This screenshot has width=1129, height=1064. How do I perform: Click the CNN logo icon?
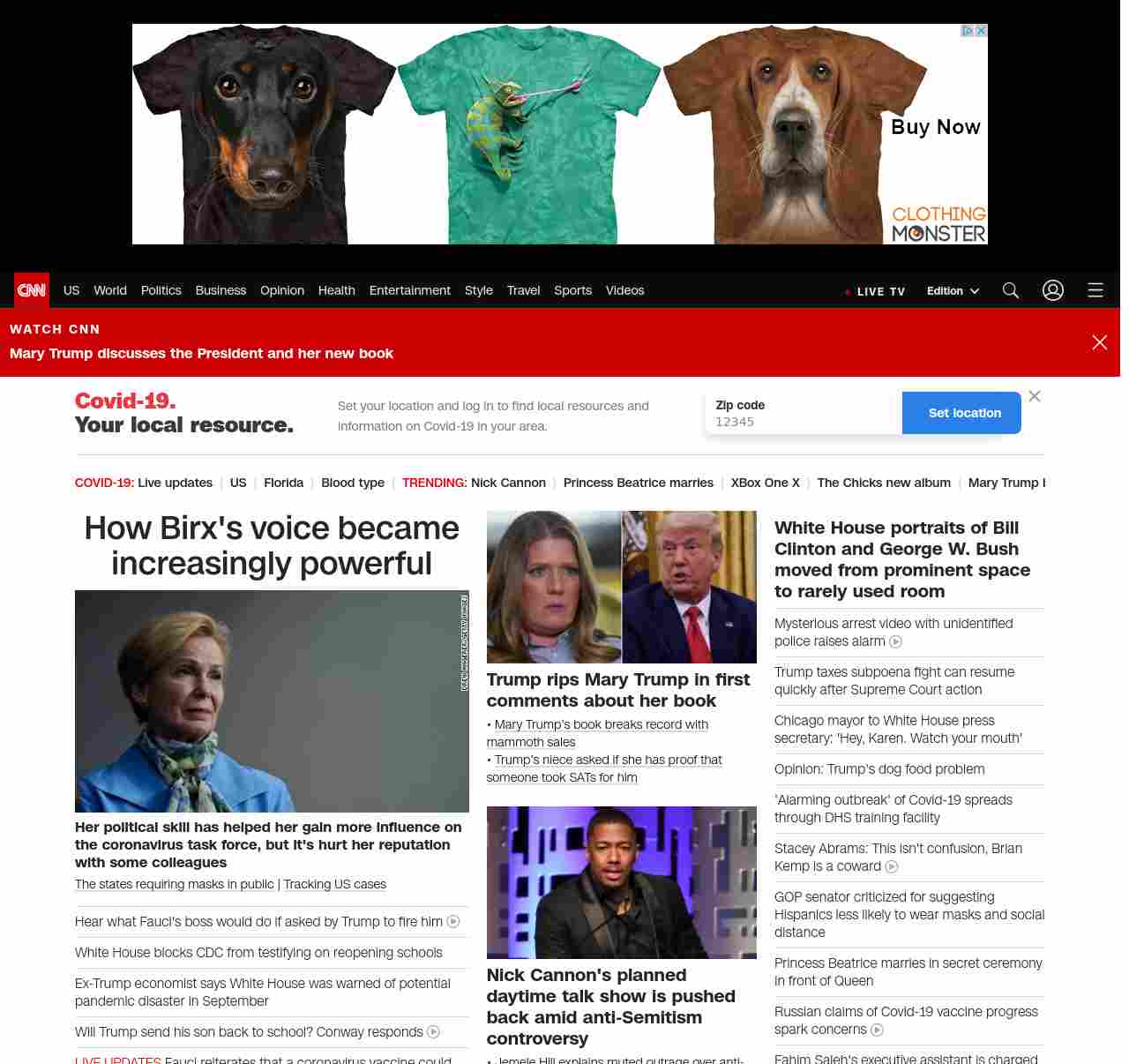click(x=32, y=290)
